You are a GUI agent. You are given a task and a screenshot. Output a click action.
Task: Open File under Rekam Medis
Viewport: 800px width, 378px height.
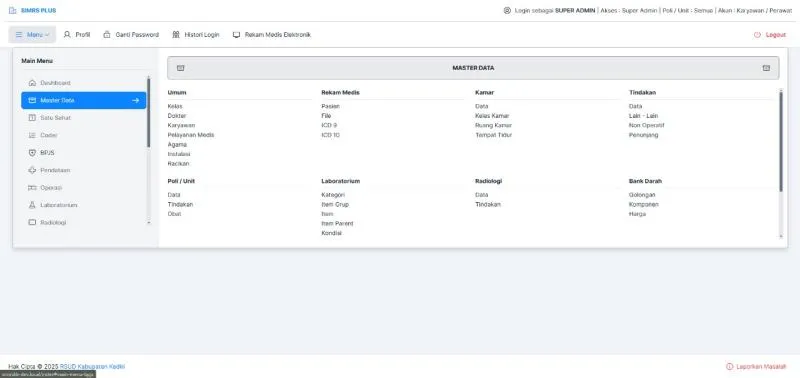coord(326,116)
